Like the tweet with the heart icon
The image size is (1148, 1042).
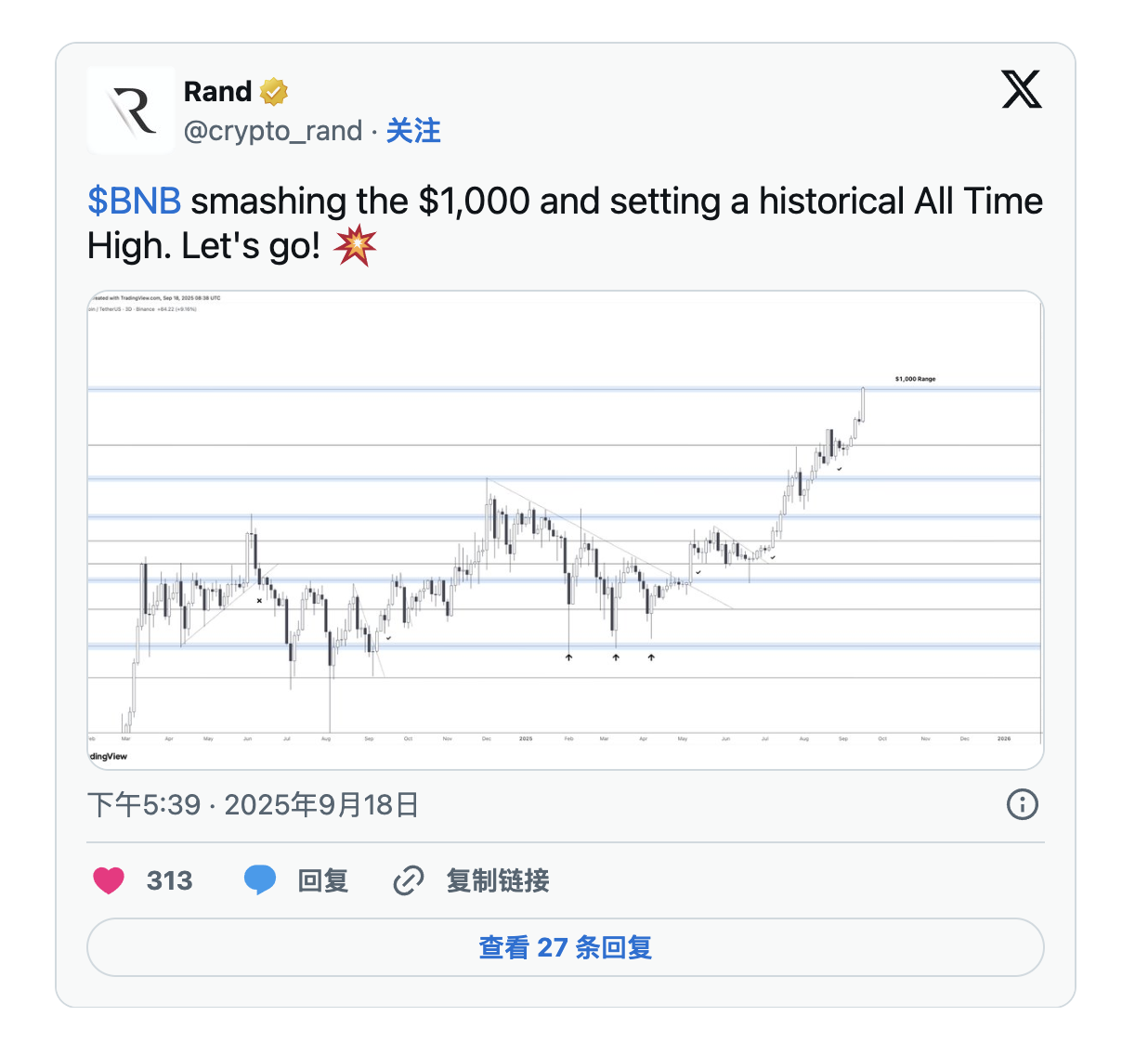tap(109, 880)
